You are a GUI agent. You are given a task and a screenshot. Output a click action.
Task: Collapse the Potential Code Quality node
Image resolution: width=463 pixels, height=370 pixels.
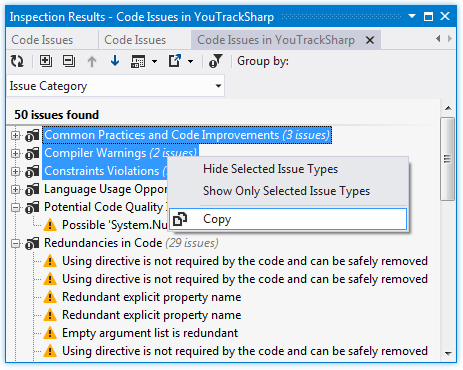(x=15, y=207)
